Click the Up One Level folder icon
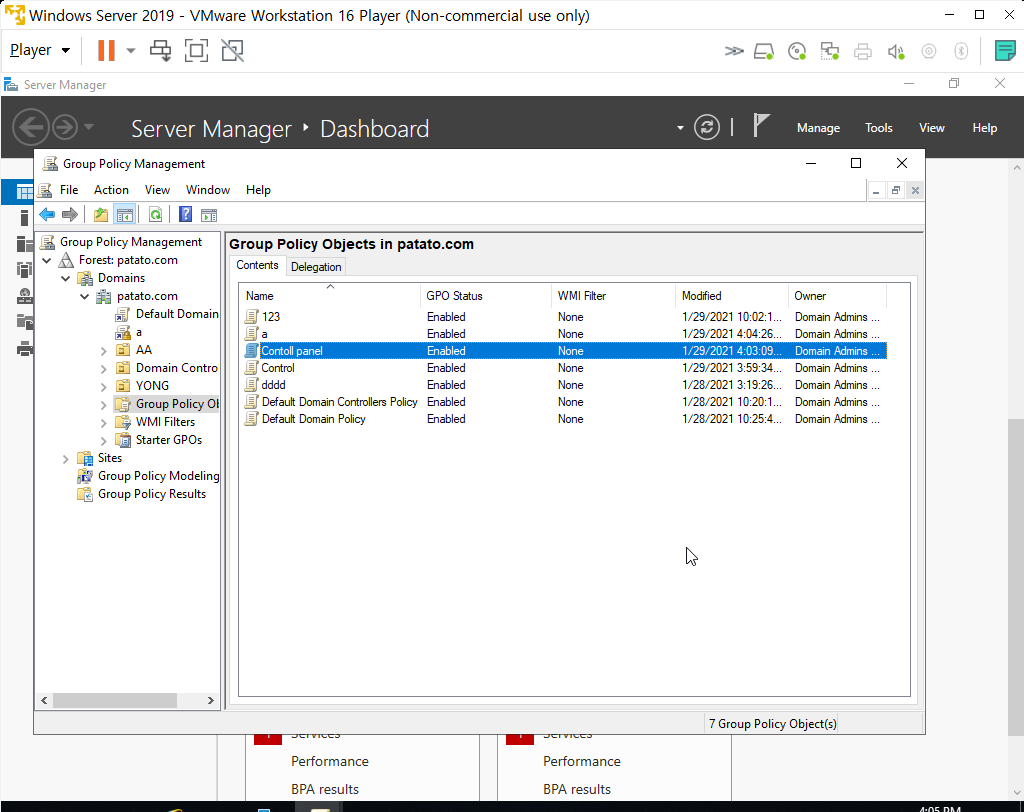The image size is (1024, 812). pos(101,214)
